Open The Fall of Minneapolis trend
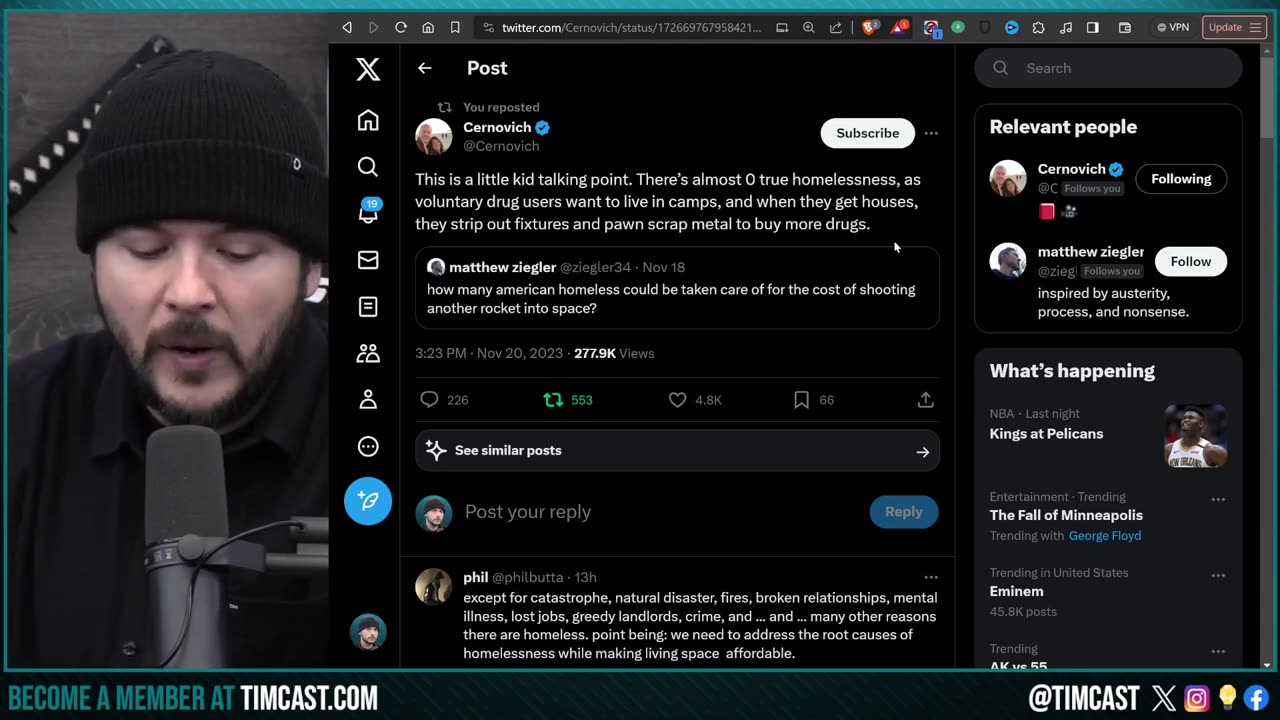The width and height of the screenshot is (1280, 720). coord(1066,515)
